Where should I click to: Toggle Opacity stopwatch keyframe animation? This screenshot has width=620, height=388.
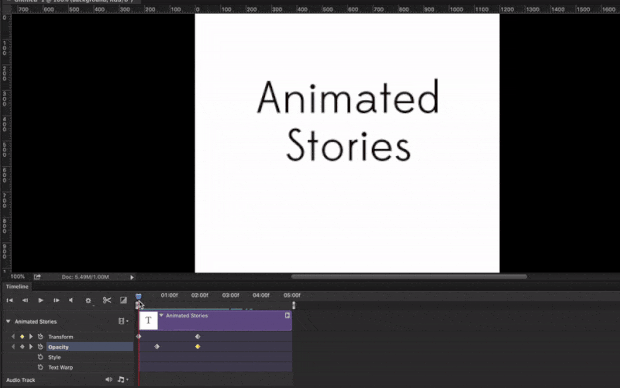pyautogui.click(x=40, y=347)
